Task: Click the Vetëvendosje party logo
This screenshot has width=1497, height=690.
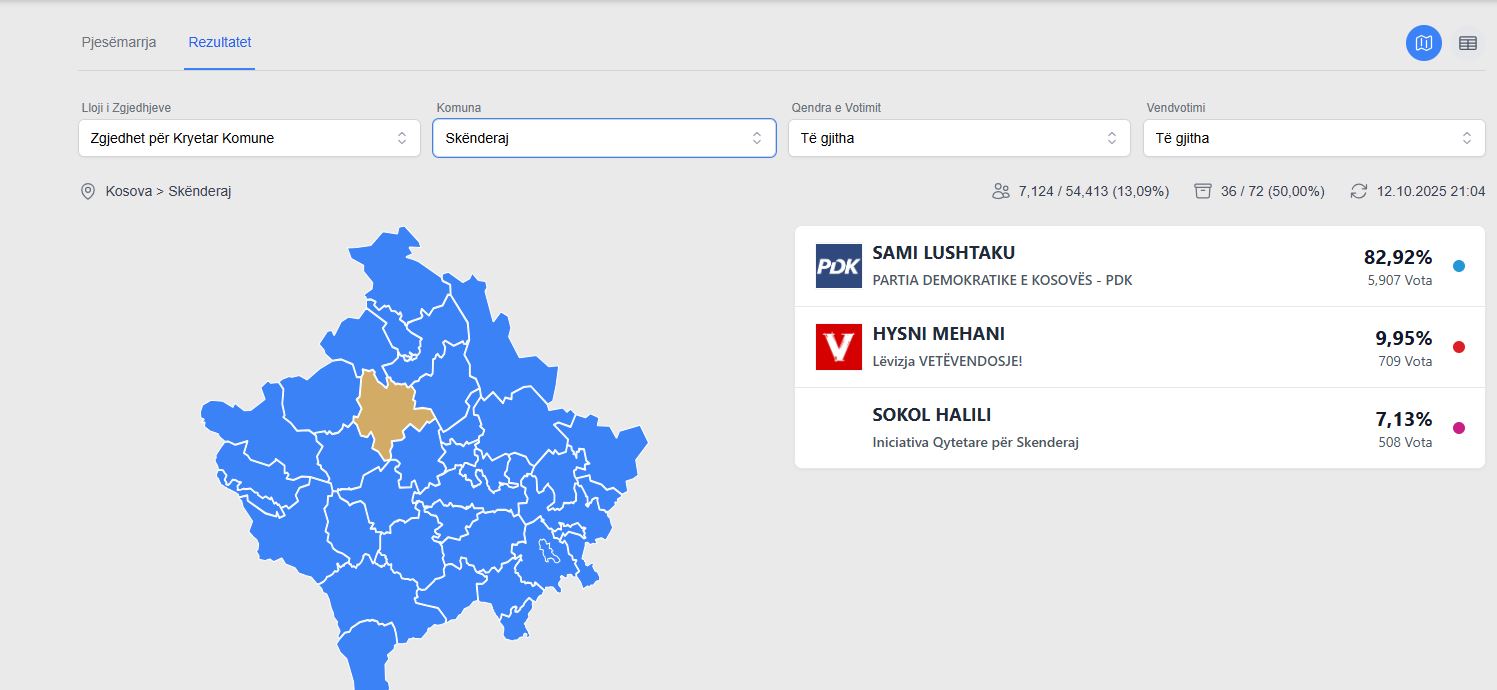Action: click(838, 347)
